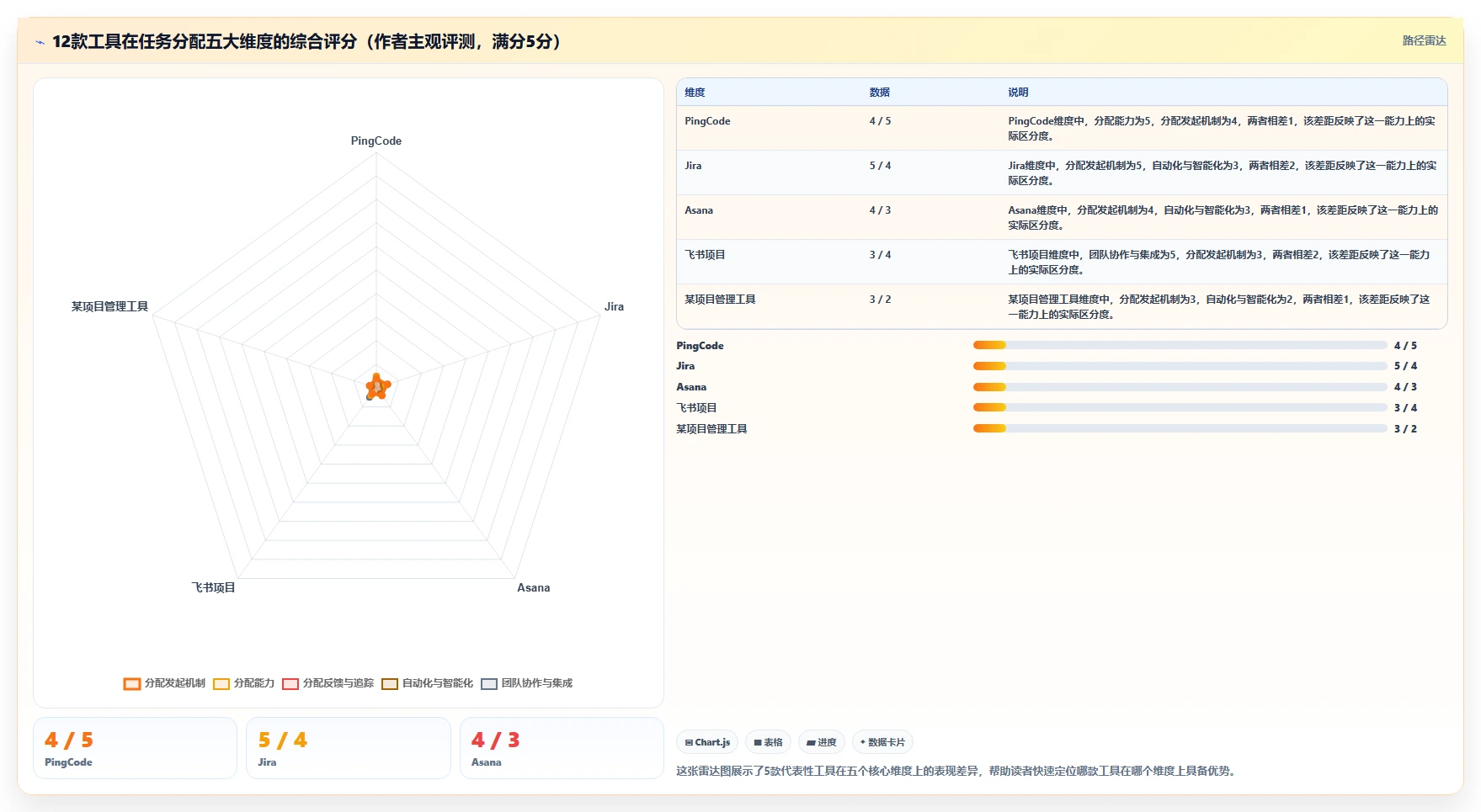Click the 5 / 4 table cell for Jira
Screen dimensions: 1481x812
click(880, 166)
